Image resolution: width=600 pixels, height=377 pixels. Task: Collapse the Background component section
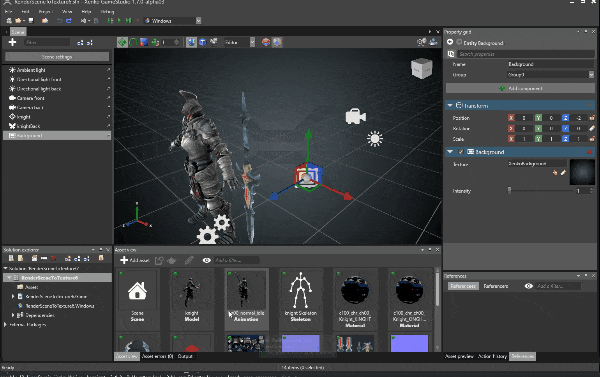click(x=450, y=152)
